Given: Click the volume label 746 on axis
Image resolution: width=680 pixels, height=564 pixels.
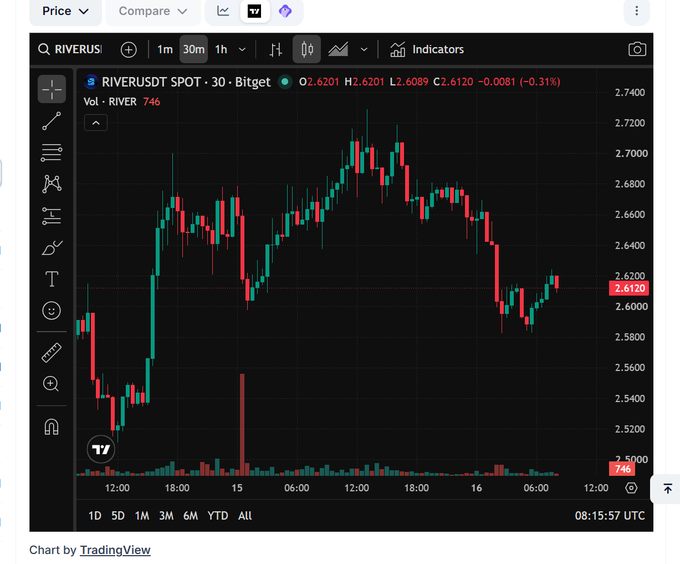Looking at the screenshot, I should 622,469.
